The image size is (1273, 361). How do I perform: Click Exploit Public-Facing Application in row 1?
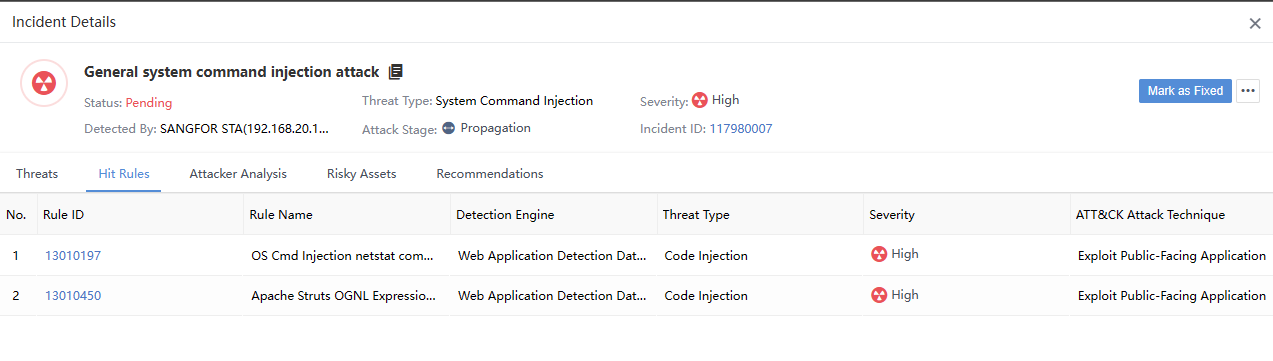coord(1172,256)
